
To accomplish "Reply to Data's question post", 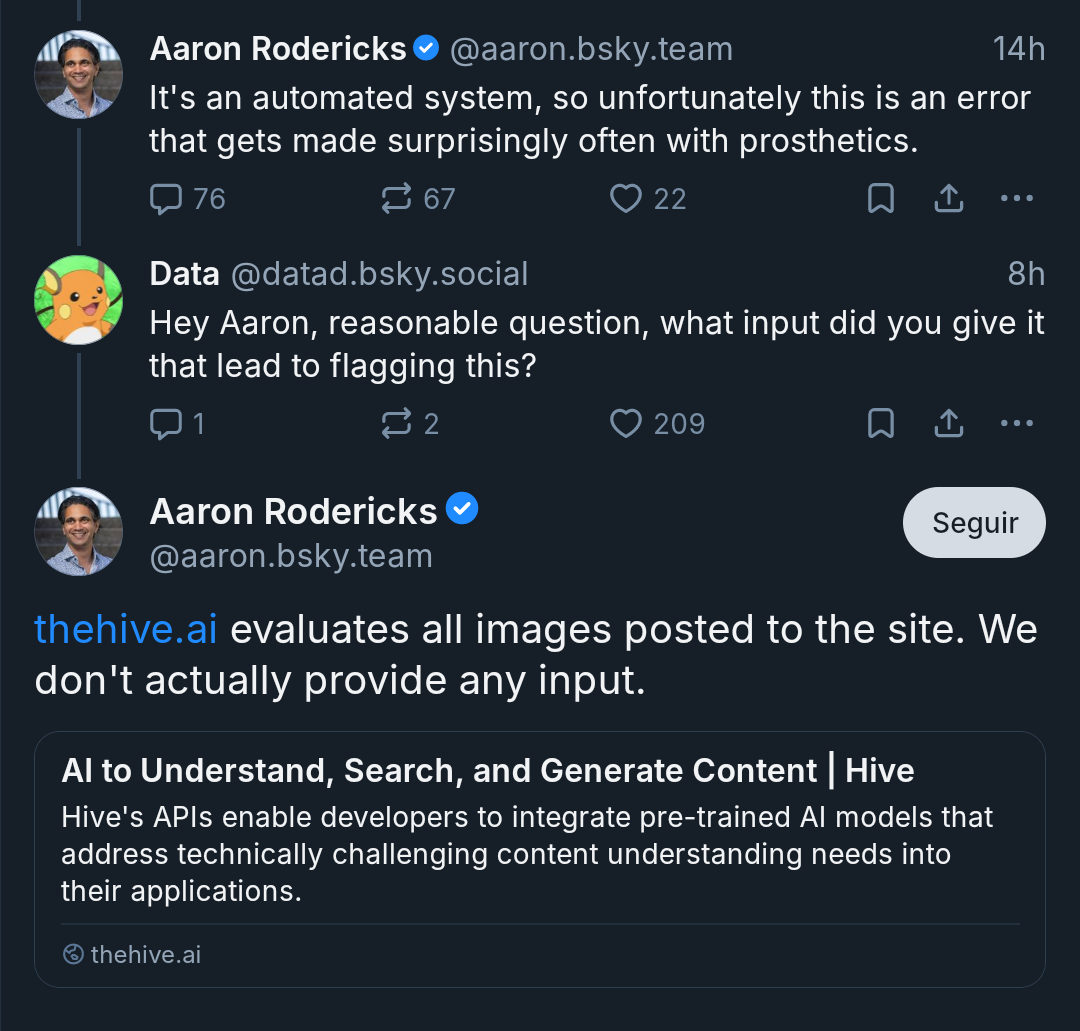I will point(165,424).
